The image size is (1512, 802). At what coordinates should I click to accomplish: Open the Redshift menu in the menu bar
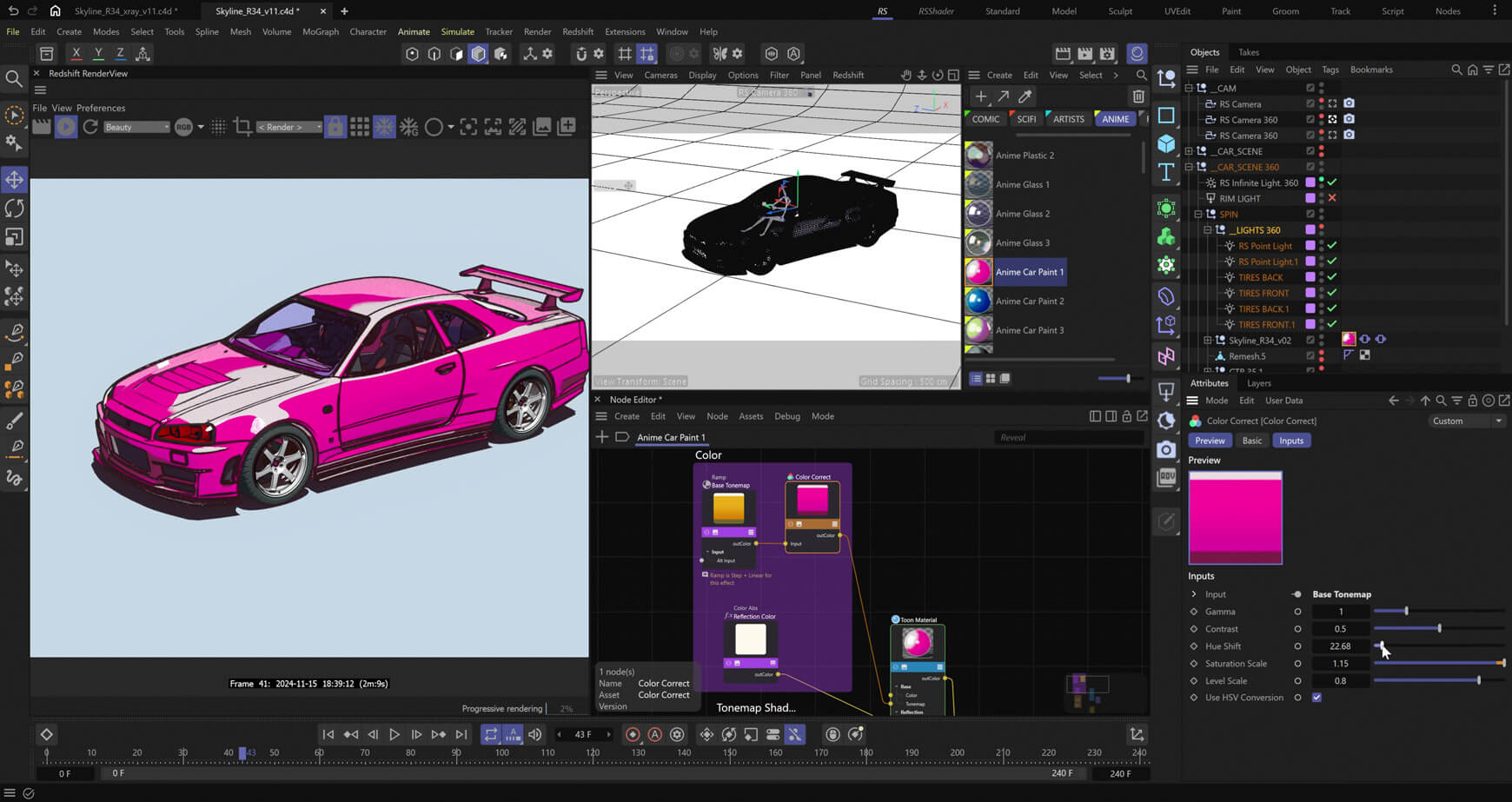point(578,31)
